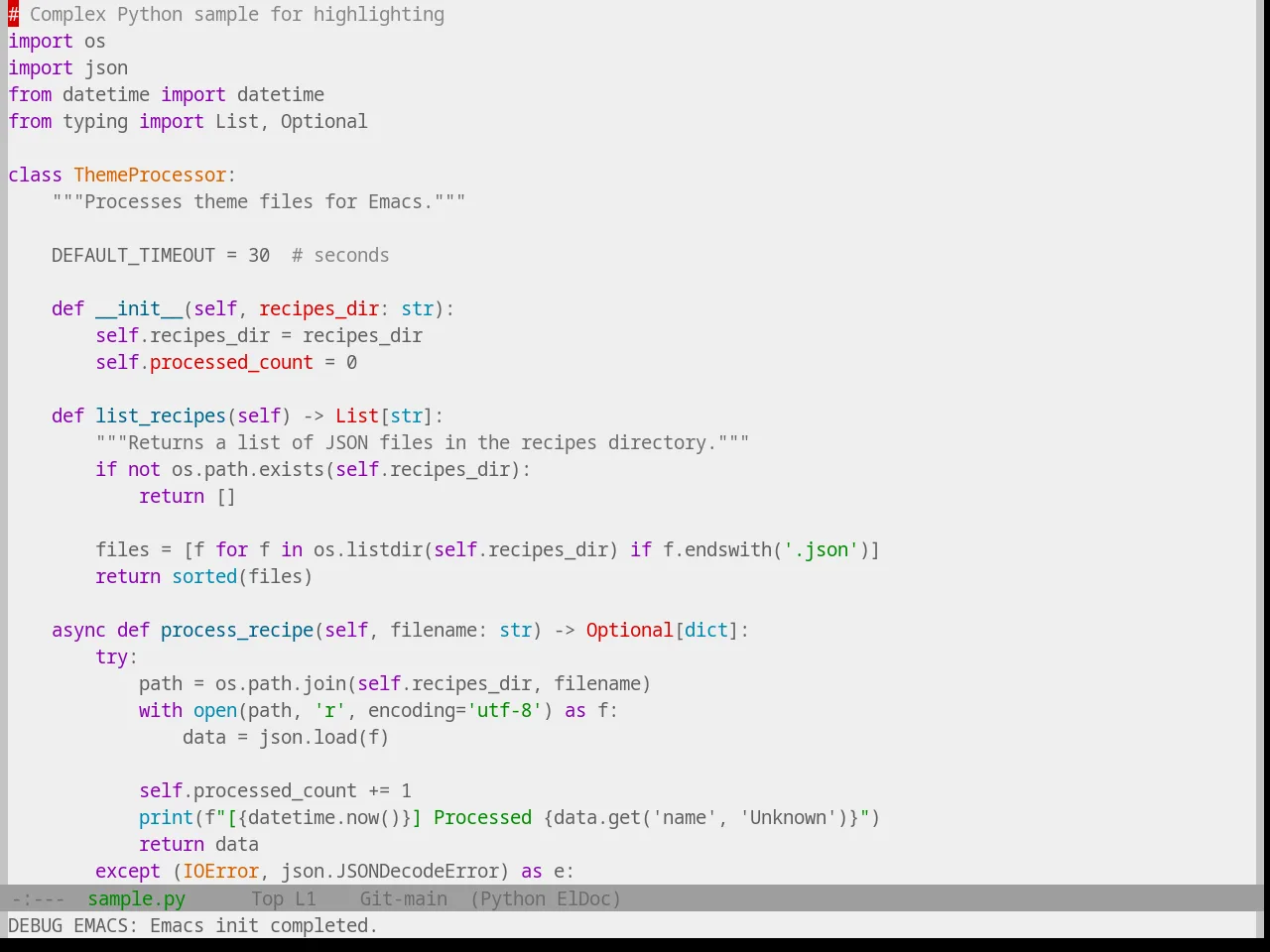Click the 'async' keyword

click(x=78, y=630)
